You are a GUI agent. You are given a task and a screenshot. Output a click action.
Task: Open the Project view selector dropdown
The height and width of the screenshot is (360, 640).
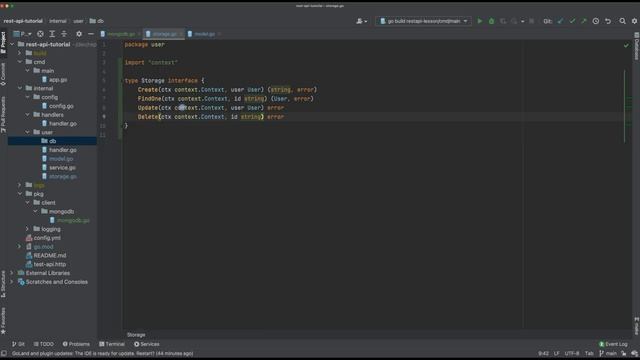click(x=22, y=34)
